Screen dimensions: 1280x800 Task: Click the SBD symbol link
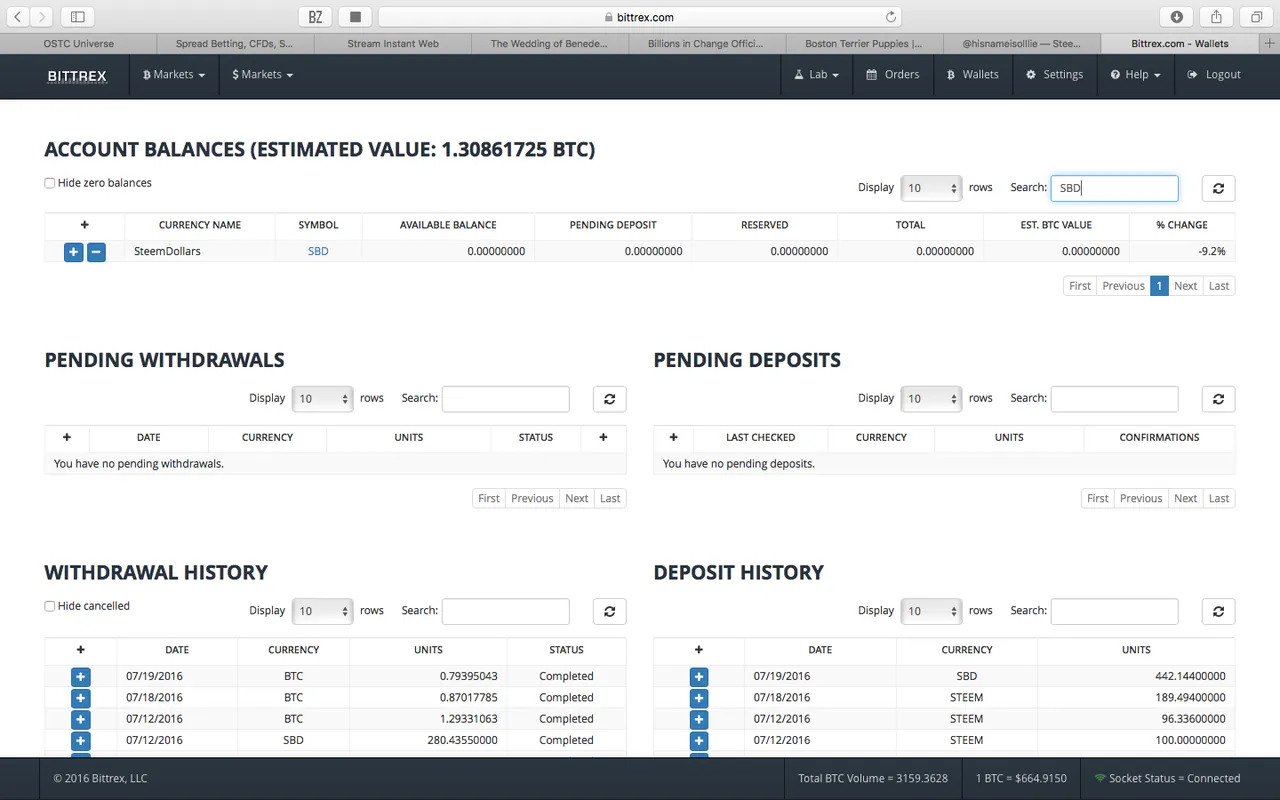318,252
